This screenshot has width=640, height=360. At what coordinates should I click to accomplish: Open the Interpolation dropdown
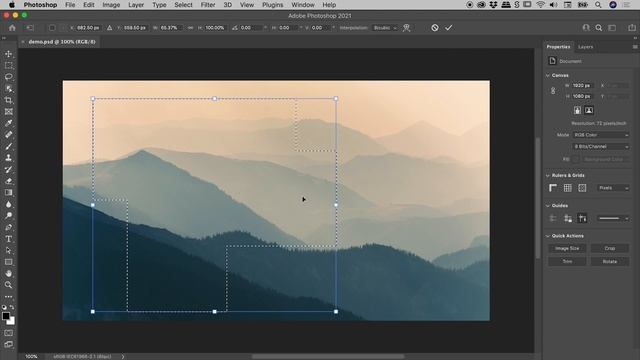point(385,28)
